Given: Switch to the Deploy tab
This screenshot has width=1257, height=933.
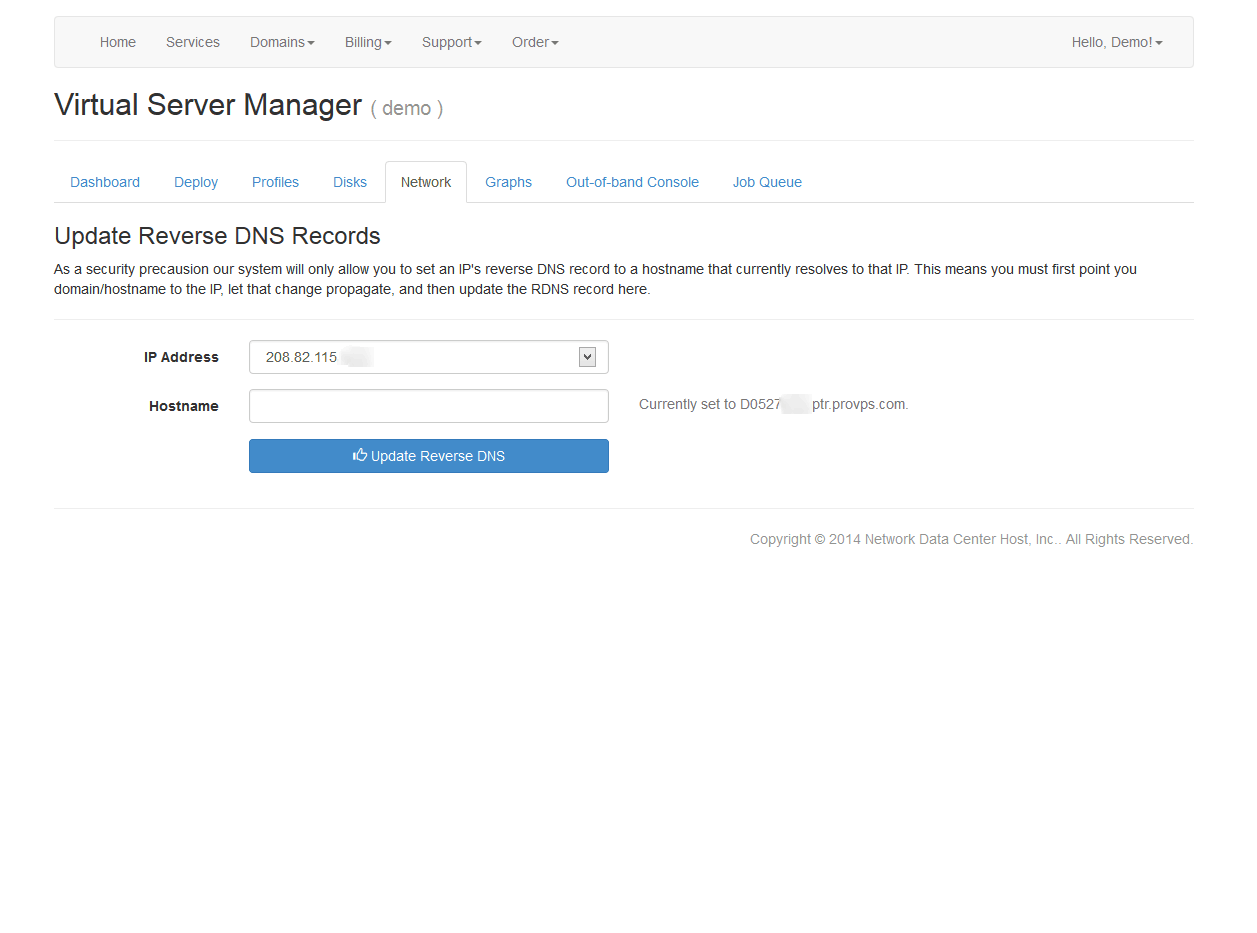Looking at the screenshot, I should click(196, 182).
